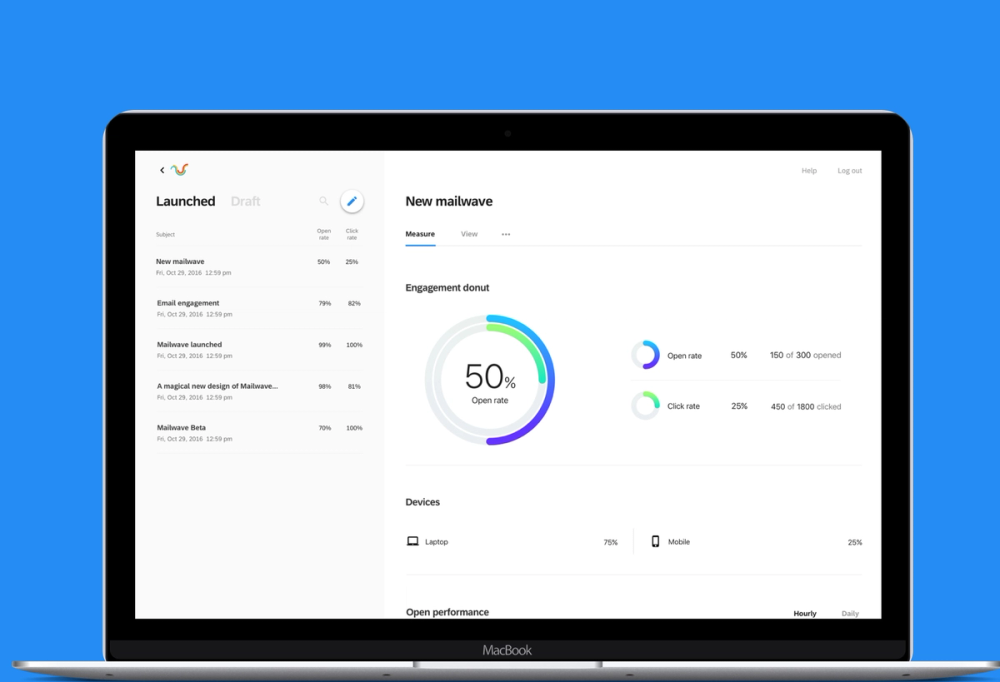
Task: Click 100% click rate for Mailwave Beta
Action: click(x=354, y=428)
